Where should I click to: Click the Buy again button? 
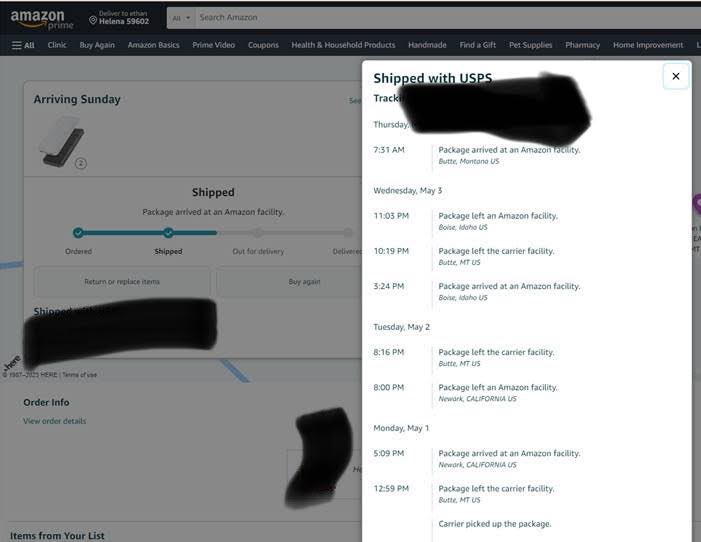[x=304, y=282]
